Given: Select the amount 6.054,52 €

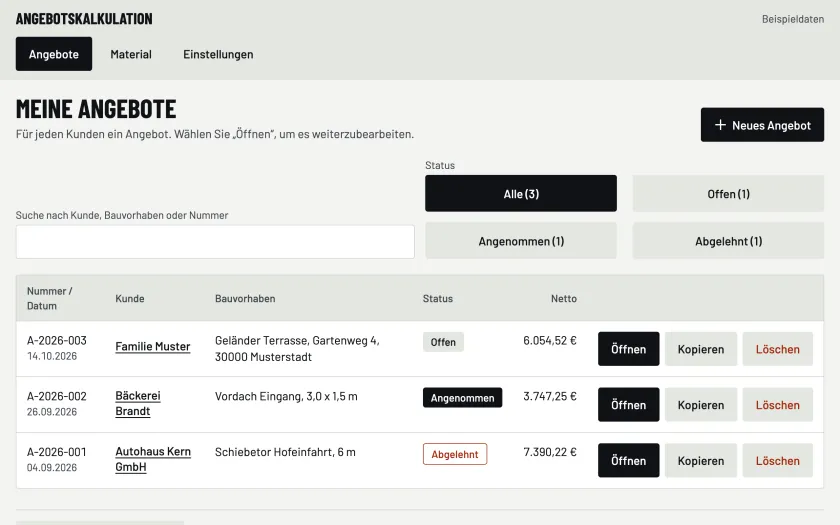Looking at the screenshot, I should (550, 340).
